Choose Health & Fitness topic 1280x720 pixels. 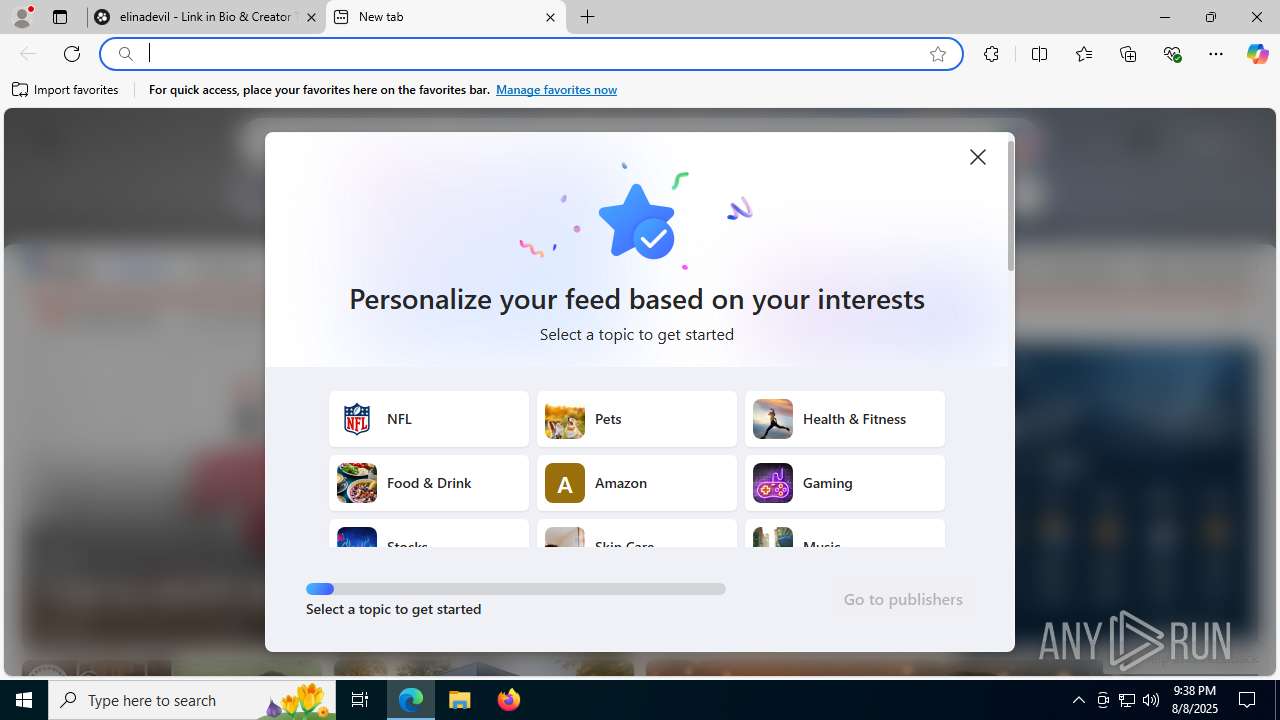pos(845,419)
